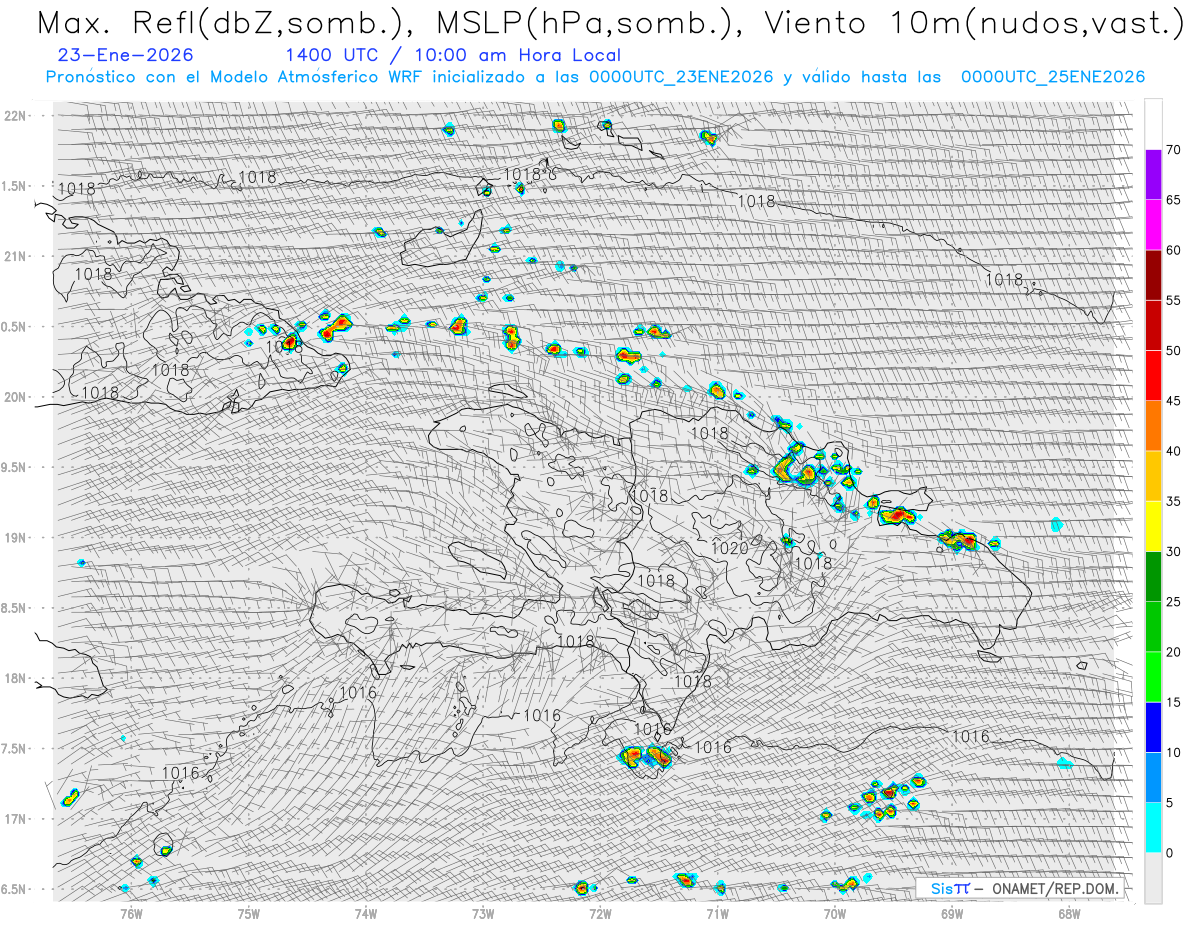Select the date '23-Ene-2026'

pyautogui.click(x=126, y=56)
